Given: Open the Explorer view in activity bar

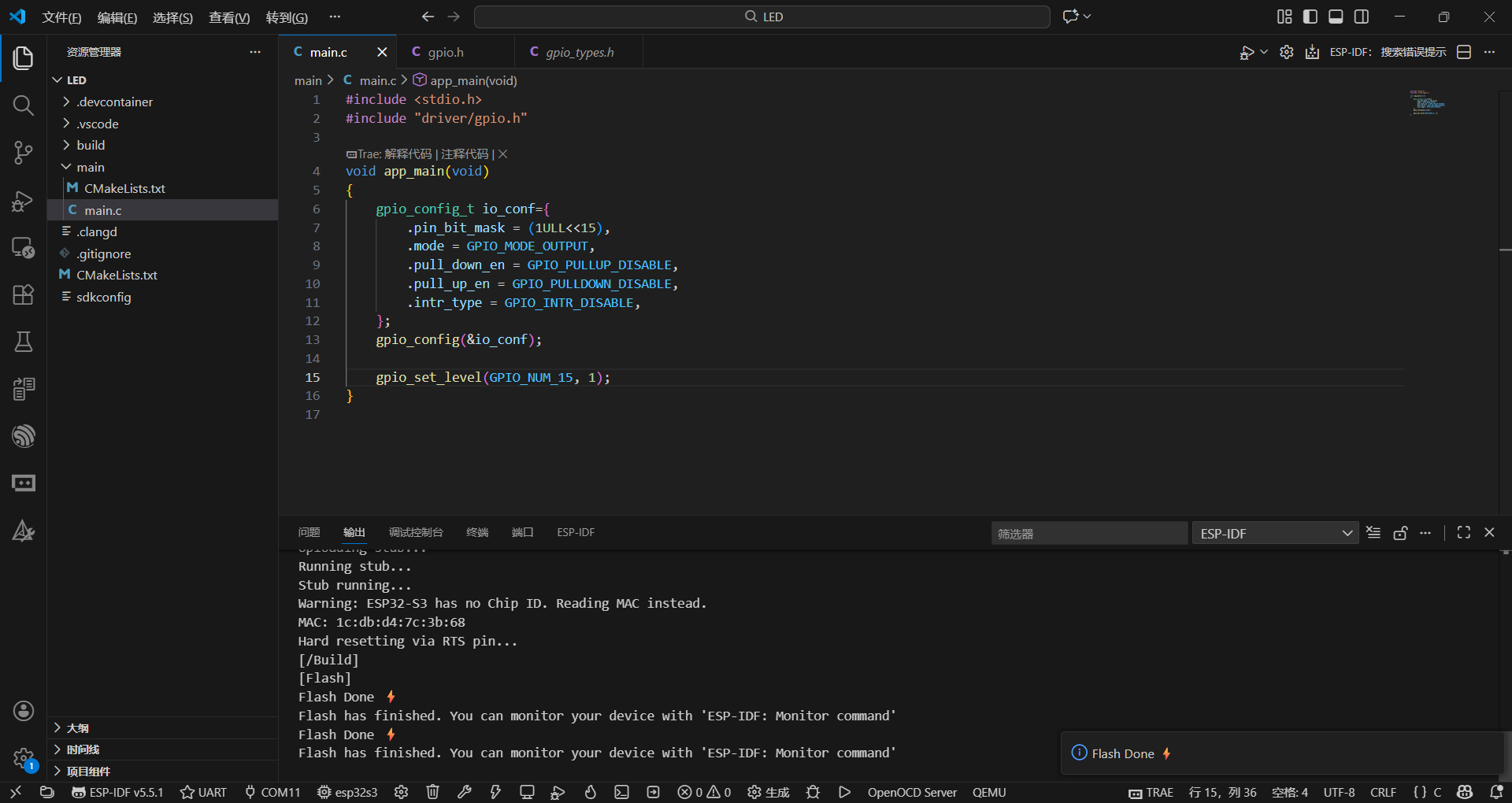Looking at the screenshot, I should click(23, 57).
